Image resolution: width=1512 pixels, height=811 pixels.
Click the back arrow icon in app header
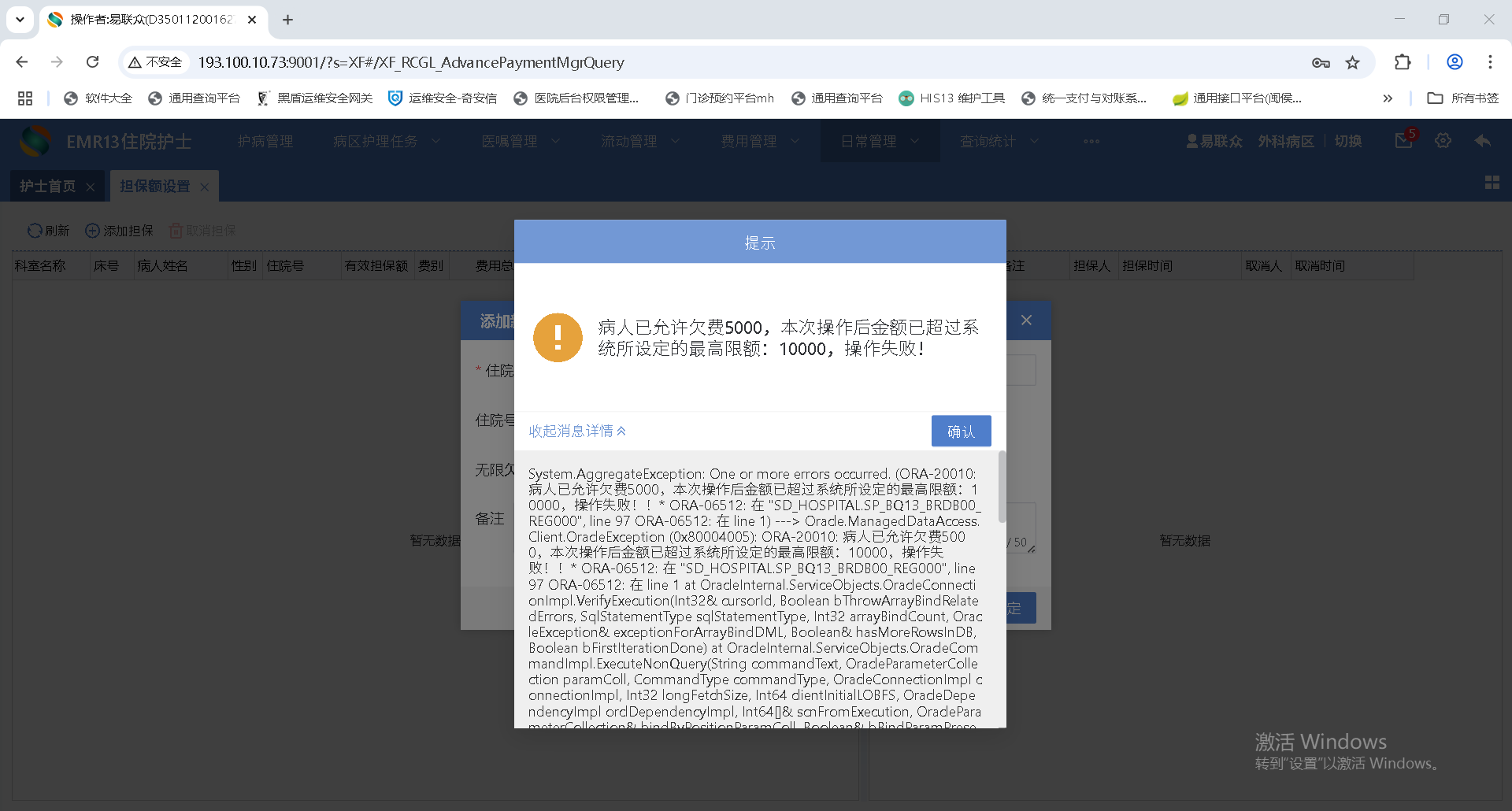pyautogui.click(x=1483, y=140)
